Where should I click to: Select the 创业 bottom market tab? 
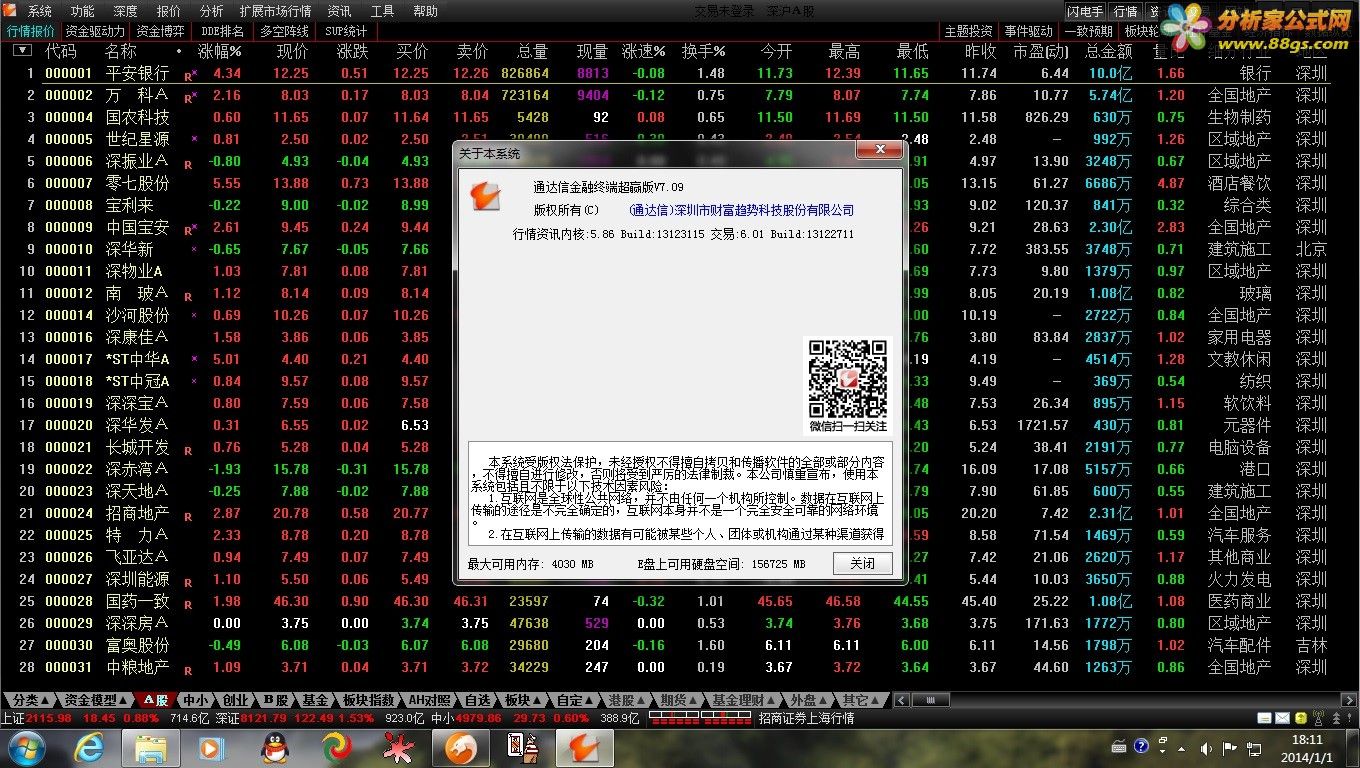point(235,700)
